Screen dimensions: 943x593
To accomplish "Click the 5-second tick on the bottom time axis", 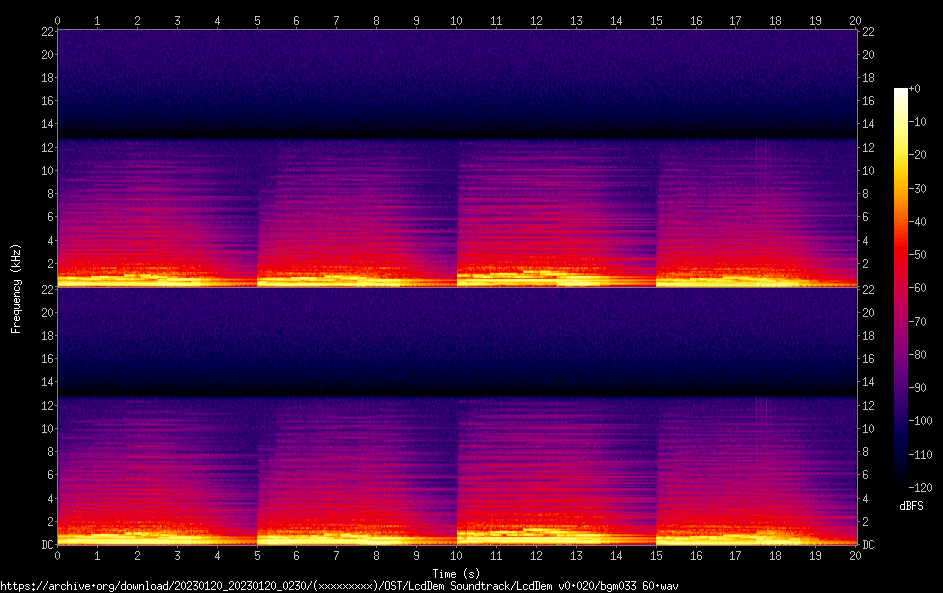I will [x=257, y=555].
